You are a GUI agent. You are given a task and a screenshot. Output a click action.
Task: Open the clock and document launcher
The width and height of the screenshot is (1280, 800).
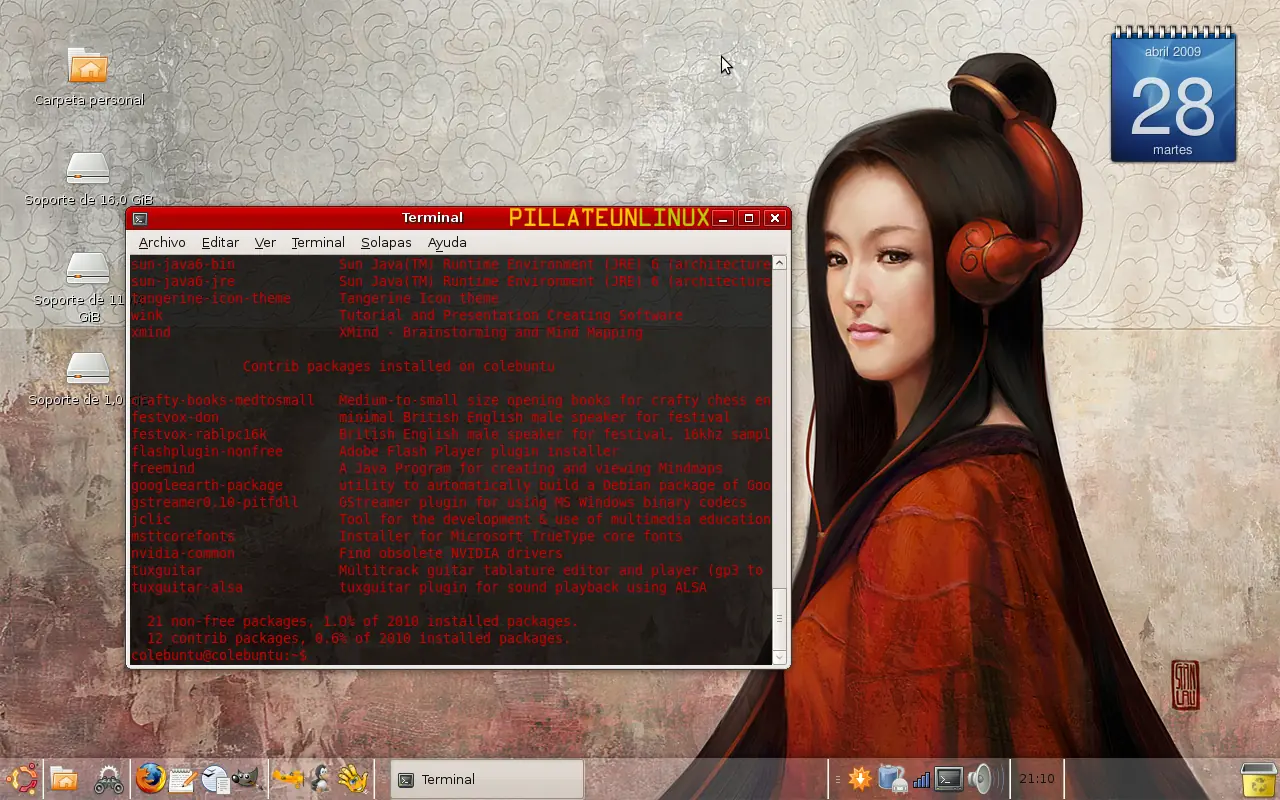pyautogui.click(x=214, y=779)
